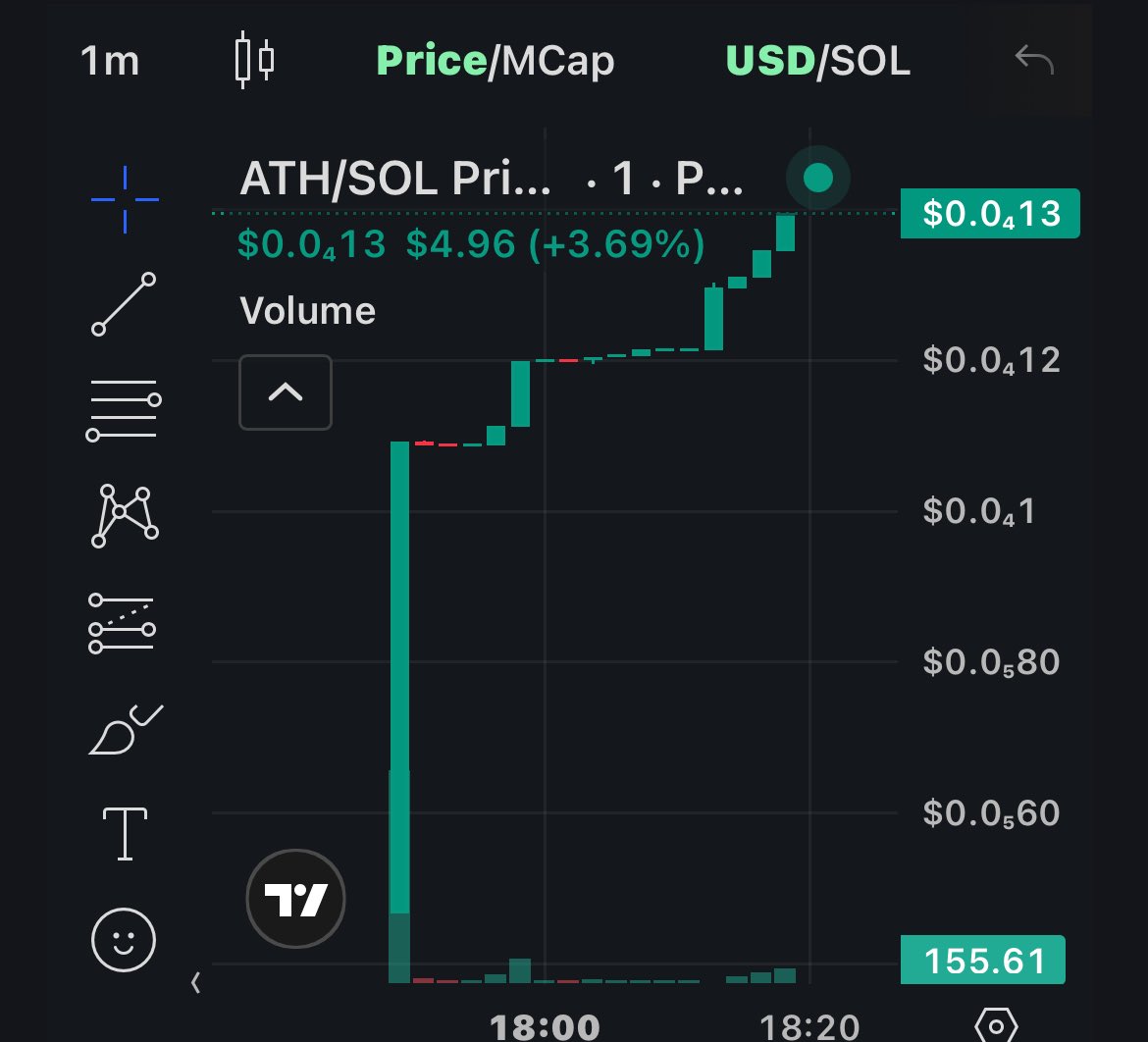1148x1042 pixels.
Task: Select the trend line drawing tool
Action: (124, 304)
